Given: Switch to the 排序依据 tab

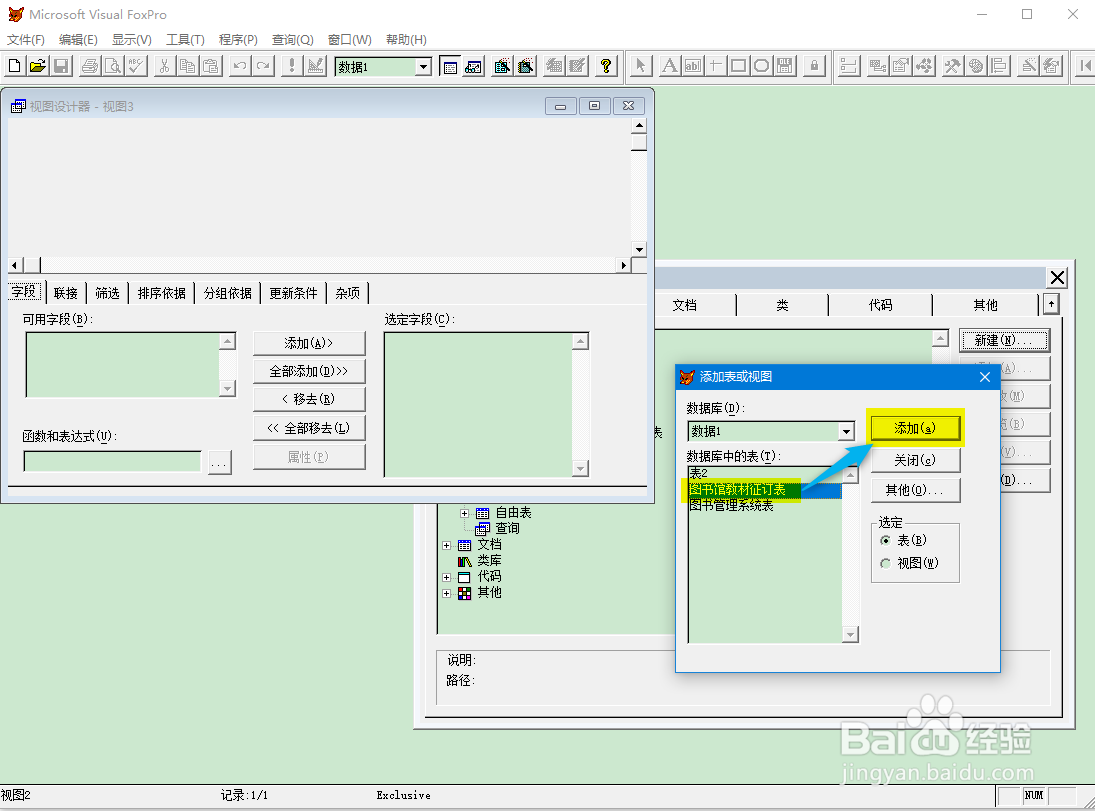Looking at the screenshot, I should click(x=161, y=293).
